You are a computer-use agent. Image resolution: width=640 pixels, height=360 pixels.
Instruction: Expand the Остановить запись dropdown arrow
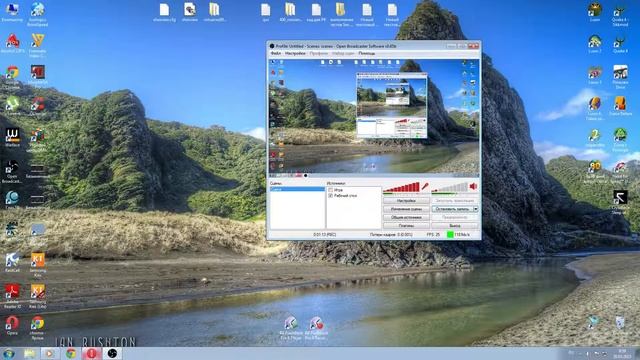(x=476, y=209)
